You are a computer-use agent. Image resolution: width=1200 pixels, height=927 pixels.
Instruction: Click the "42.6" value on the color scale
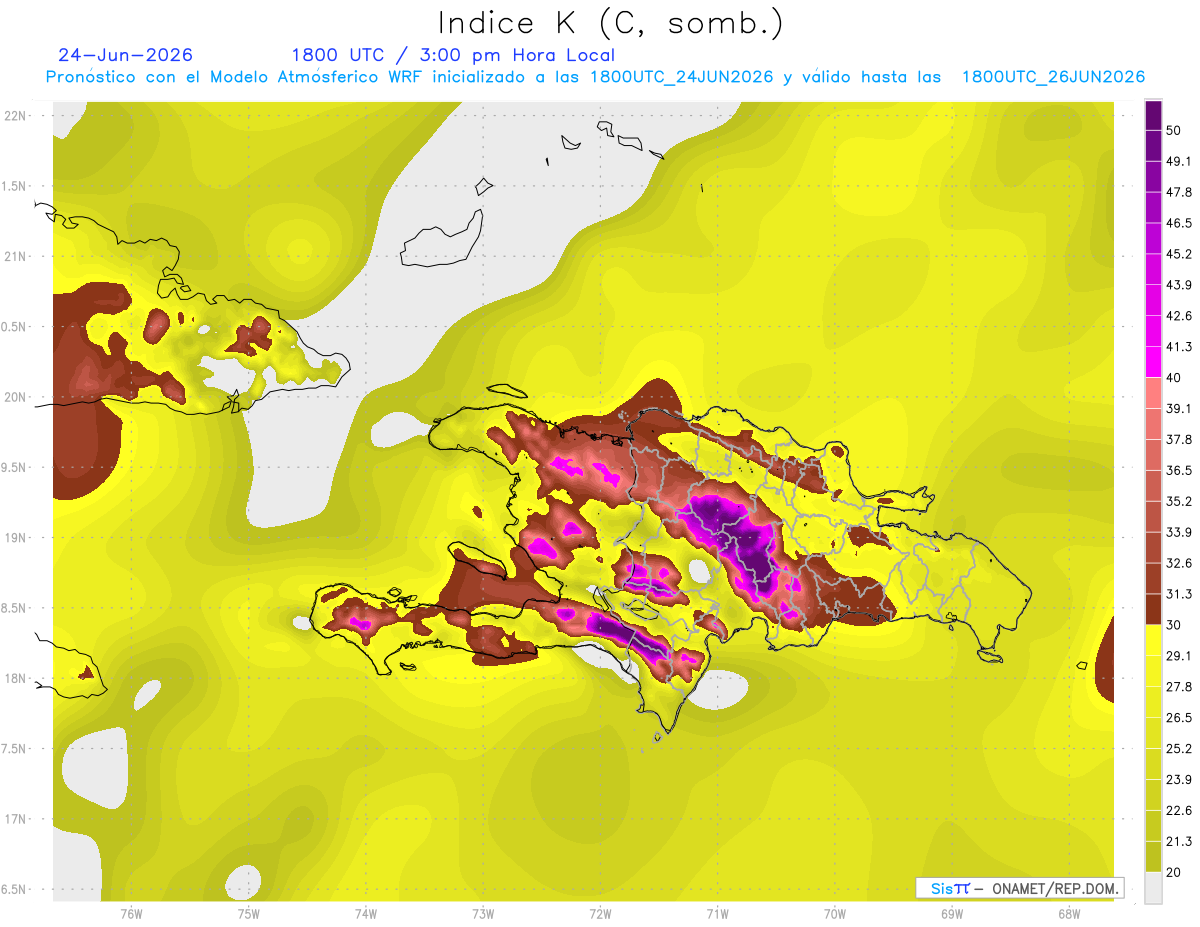tap(1179, 316)
